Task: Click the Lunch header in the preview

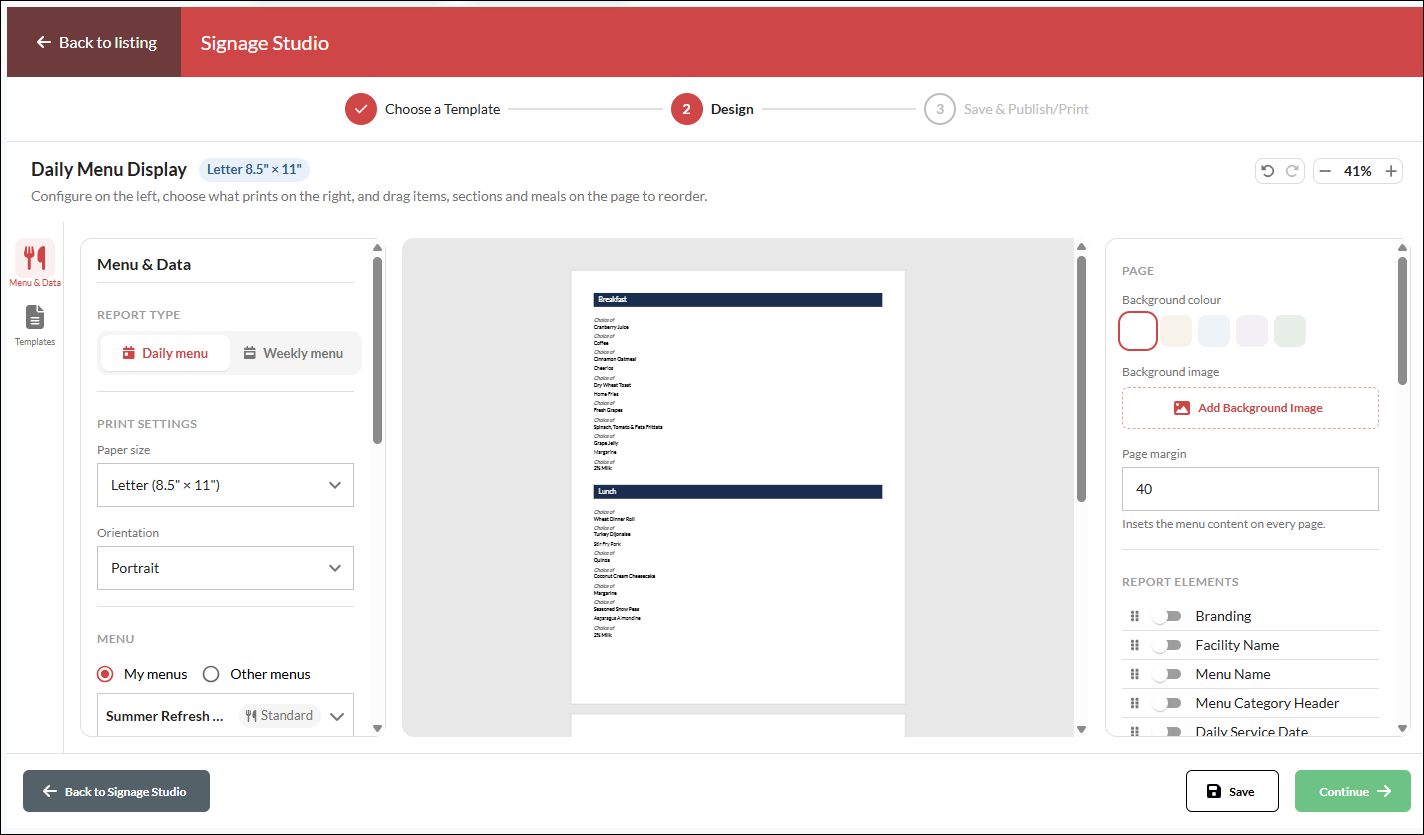Action: (x=738, y=492)
